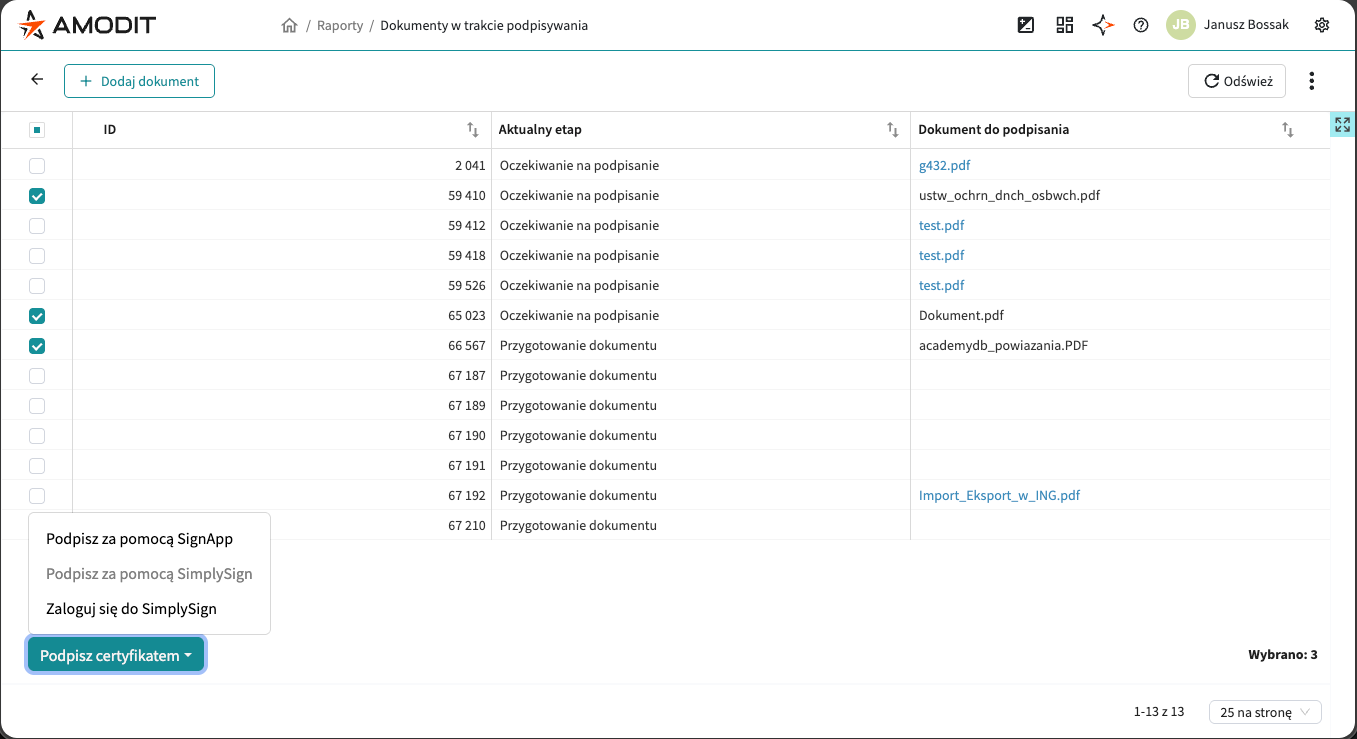Toggle the select-all header checkbox
The height and width of the screenshot is (739, 1357).
[x=37, y=130]
